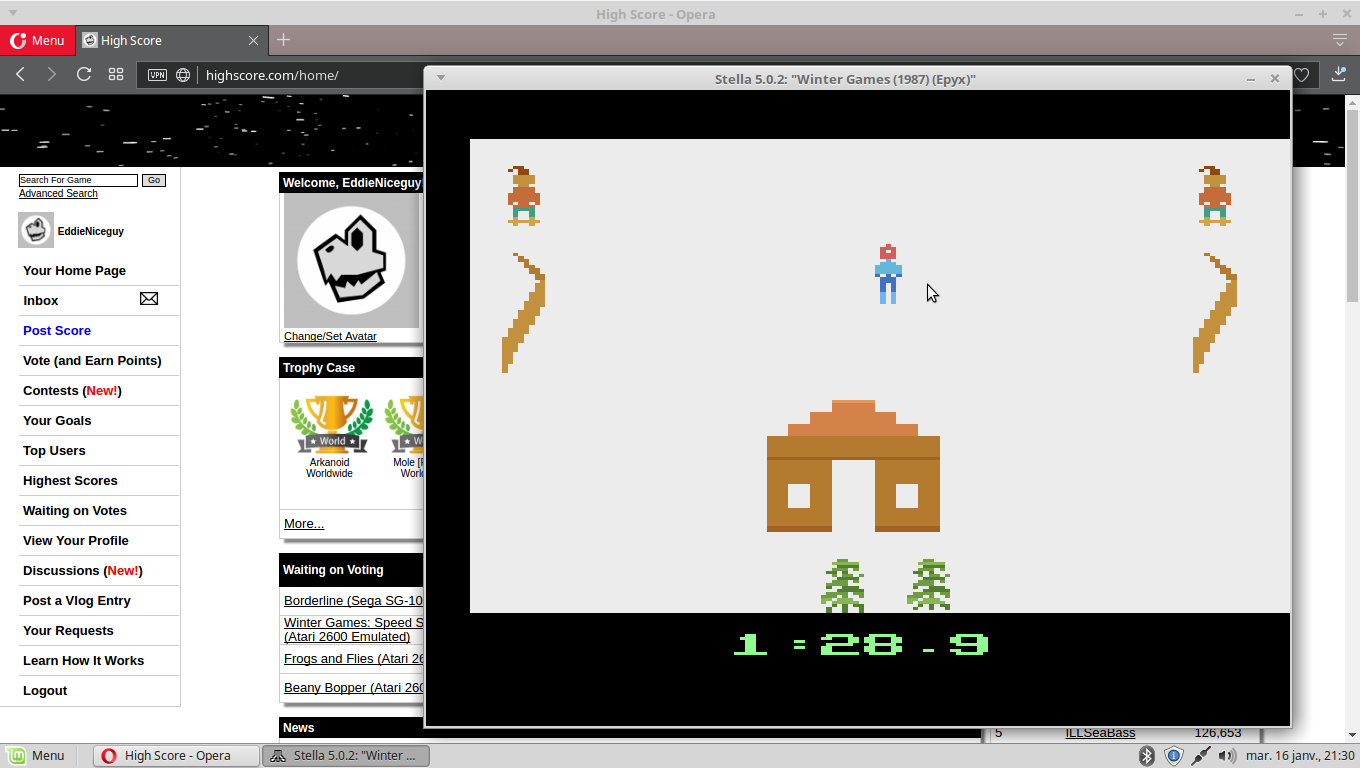Open Your Goals in sidebar
Viewport: 1360px width, 768px height.
tap(57, 420)
